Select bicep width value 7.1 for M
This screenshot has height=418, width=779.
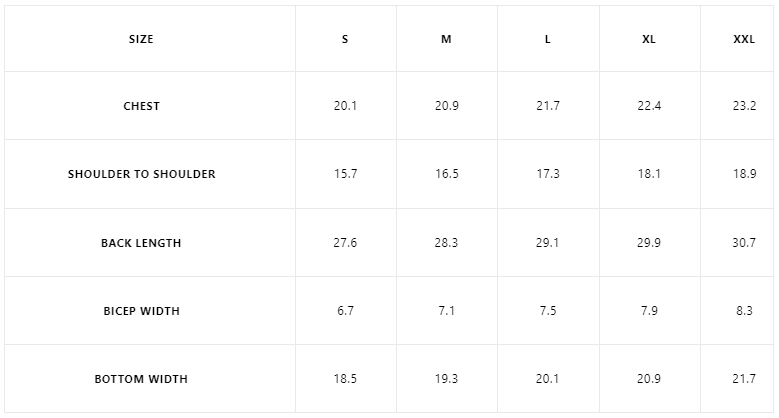click(446, 311)
